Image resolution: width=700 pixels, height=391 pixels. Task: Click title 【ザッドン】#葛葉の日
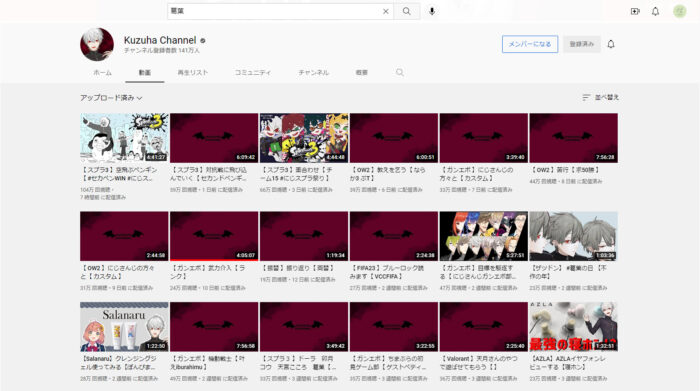(x=568, y=272)
